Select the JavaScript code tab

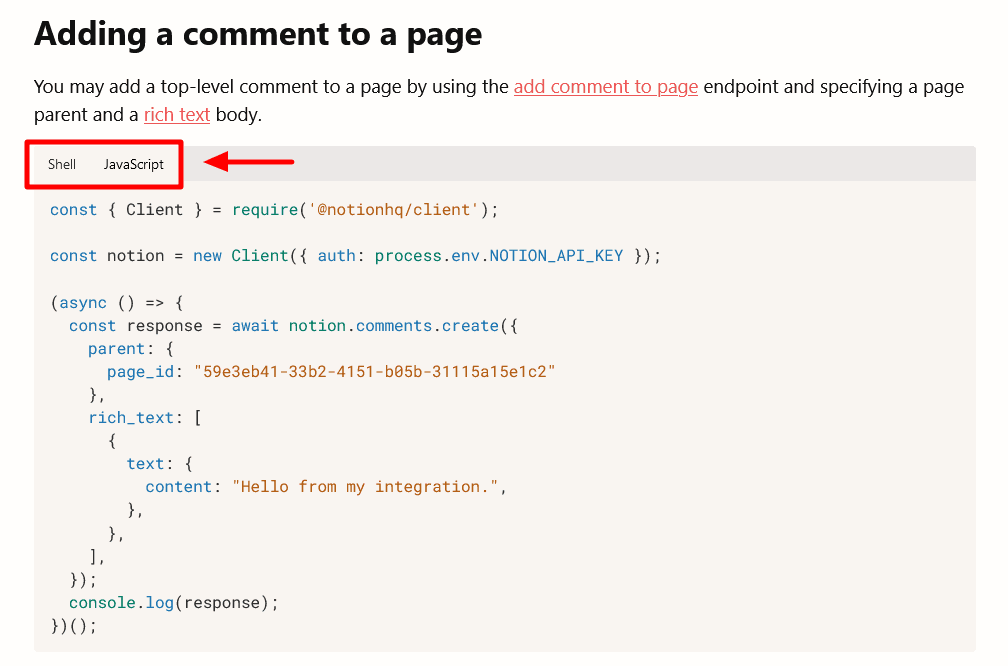click(133, 164)
